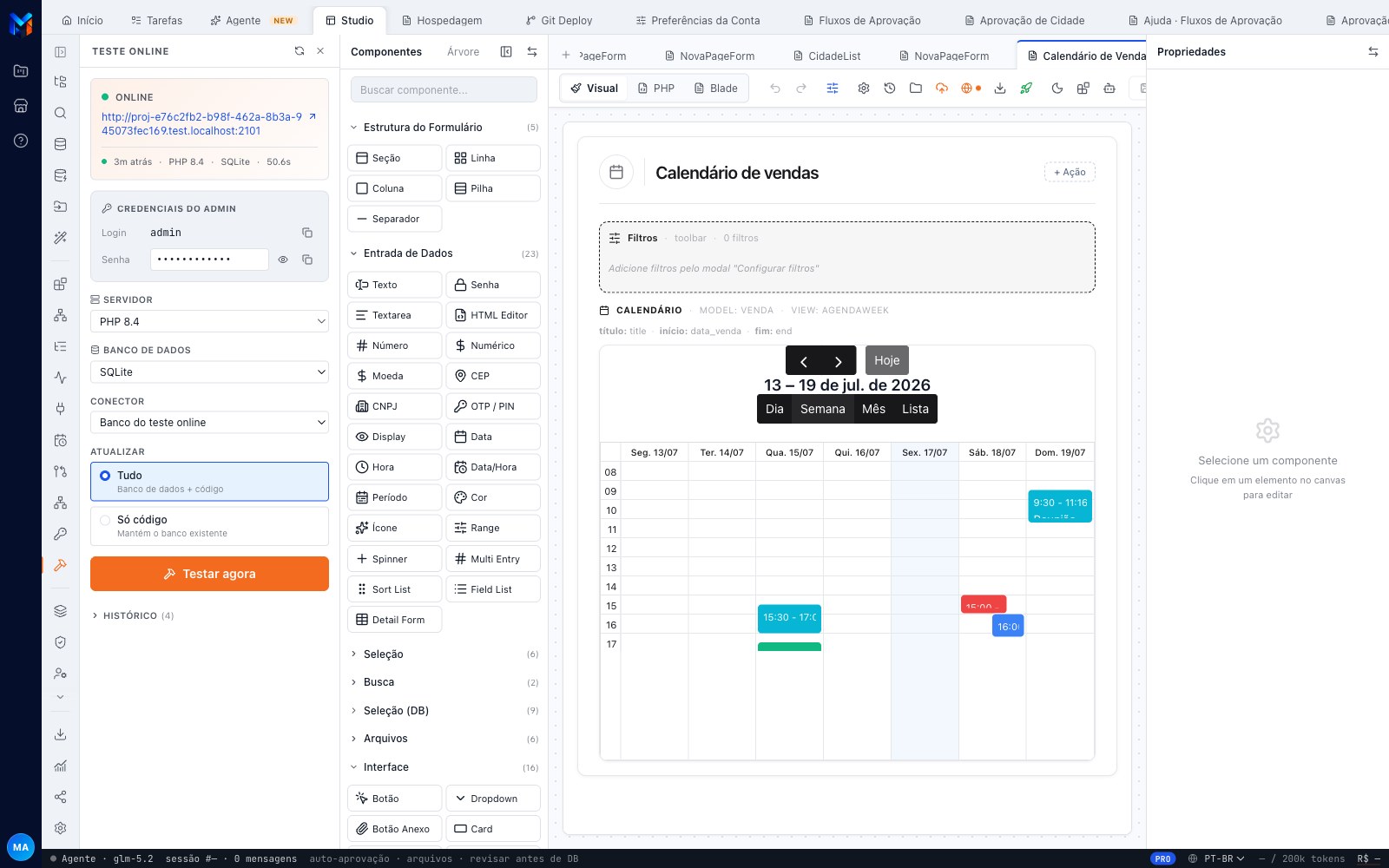Click the redo arrow in the editor toolbar
This screenshot has height=868, width=1389.
pyautogui.click(x=801, y=89)
